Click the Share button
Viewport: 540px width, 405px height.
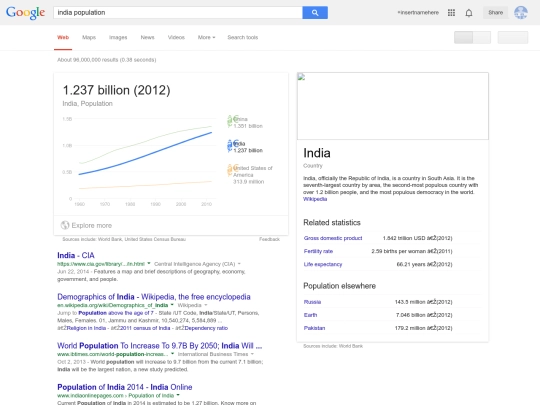(495, 13)
